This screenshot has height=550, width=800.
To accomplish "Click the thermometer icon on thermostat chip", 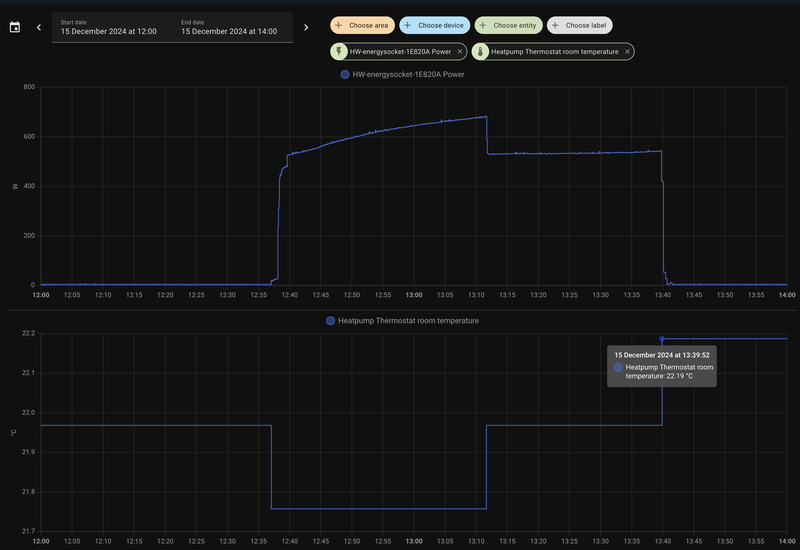I will (480, 52).
